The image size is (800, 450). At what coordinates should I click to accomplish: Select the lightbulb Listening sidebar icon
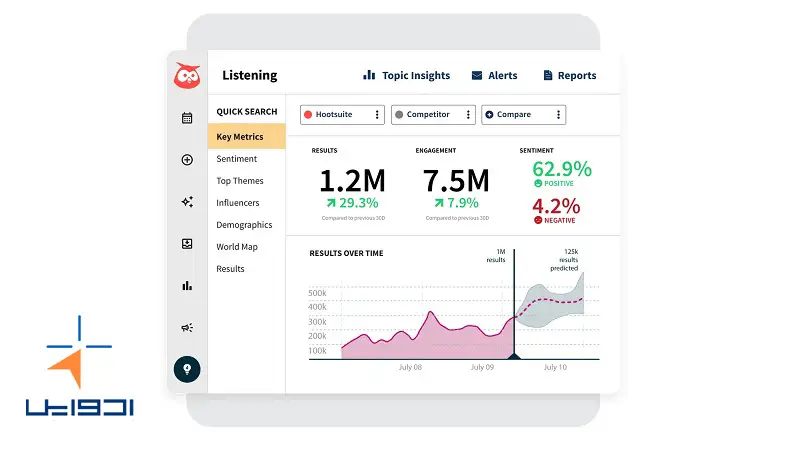(x=187, y=369)
